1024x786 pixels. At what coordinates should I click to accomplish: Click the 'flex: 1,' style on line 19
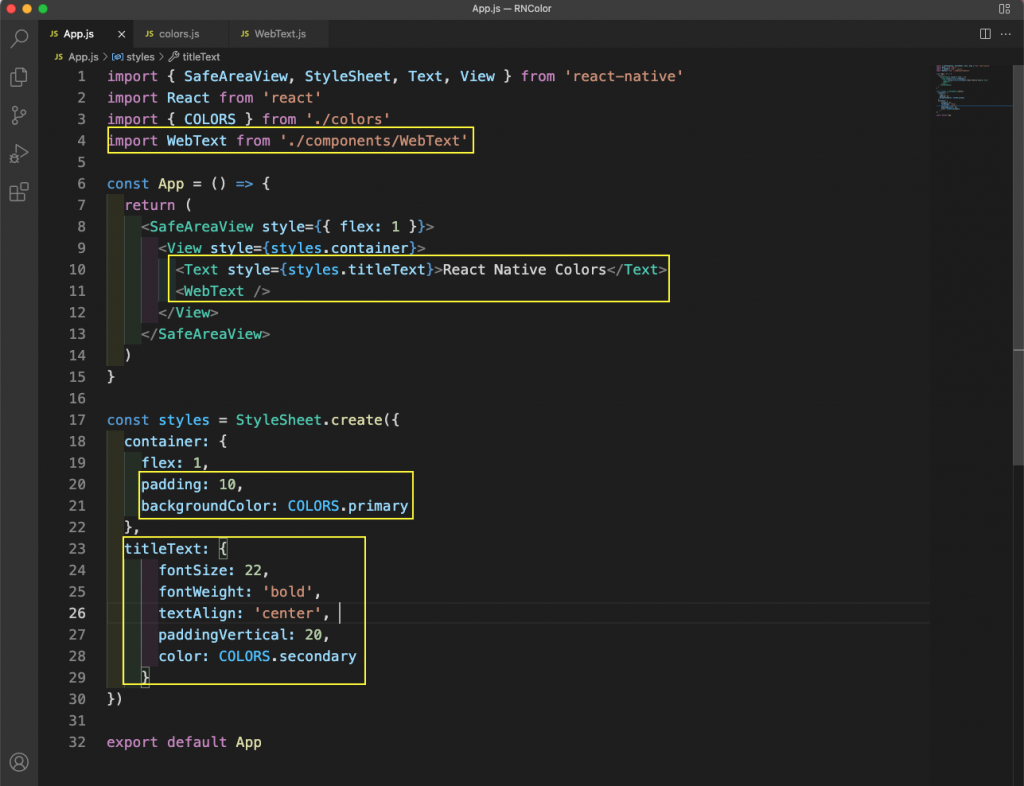(175, 464)
